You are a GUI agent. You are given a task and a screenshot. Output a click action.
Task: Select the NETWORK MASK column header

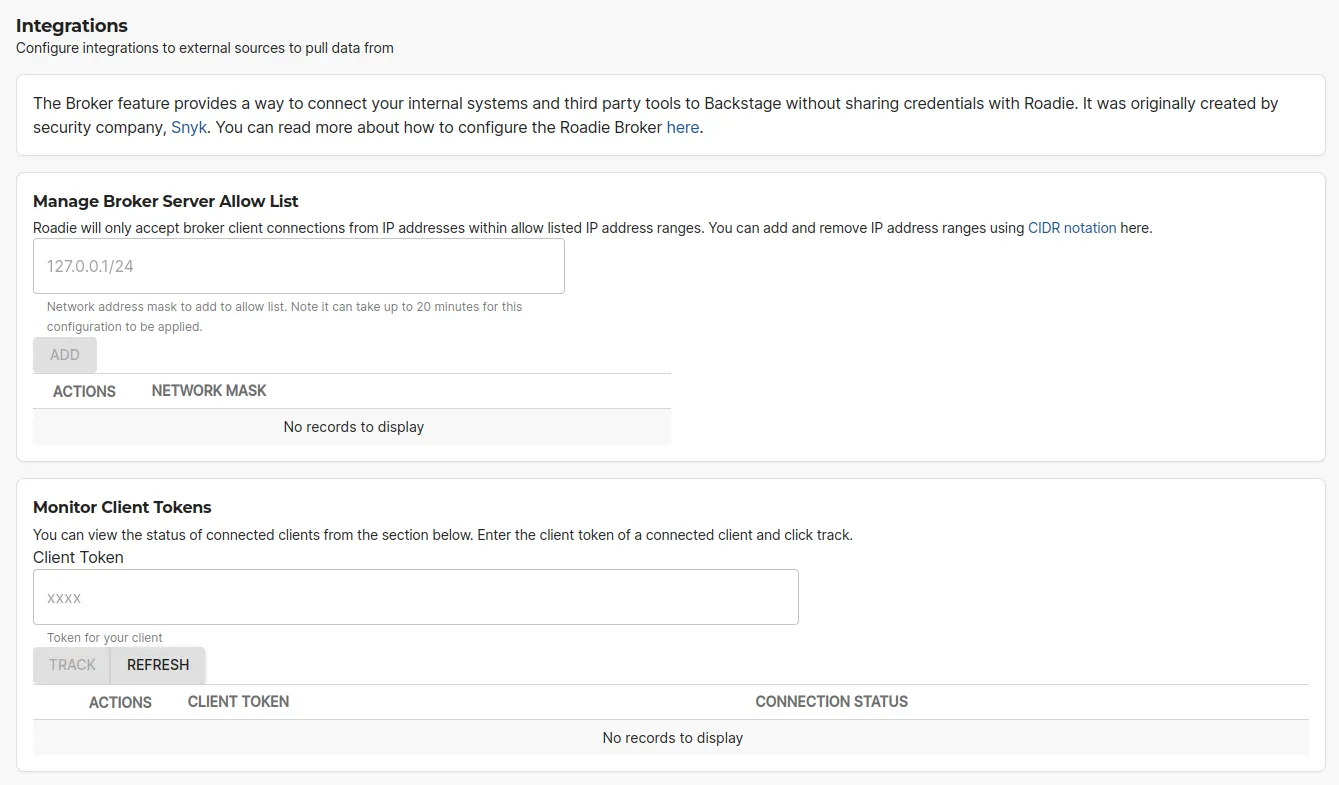(208, 391)
